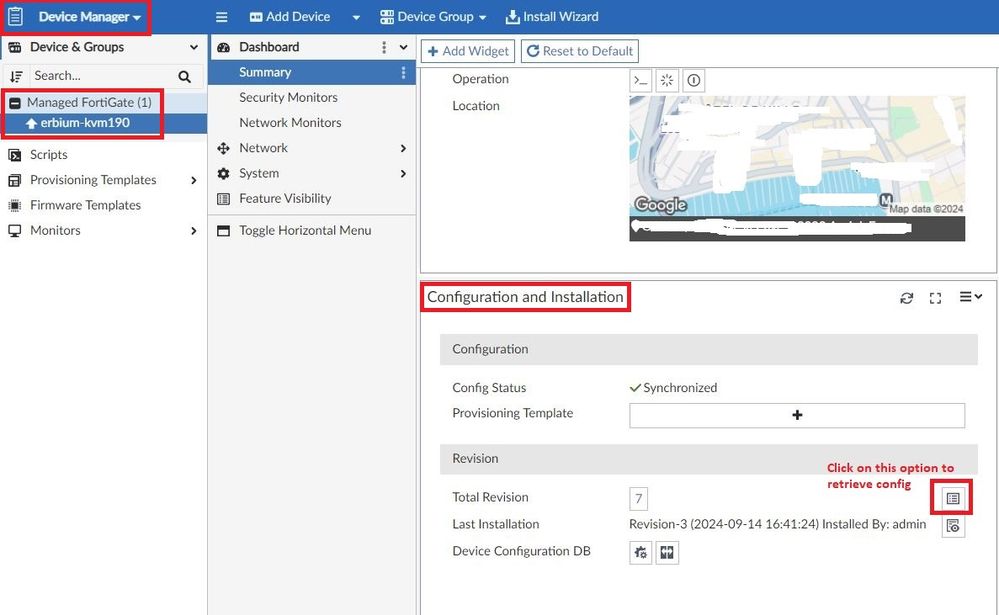Screen dimensions: 999x615
Task: Expand the Provisioning Templates section
Action: click(193, 180)
